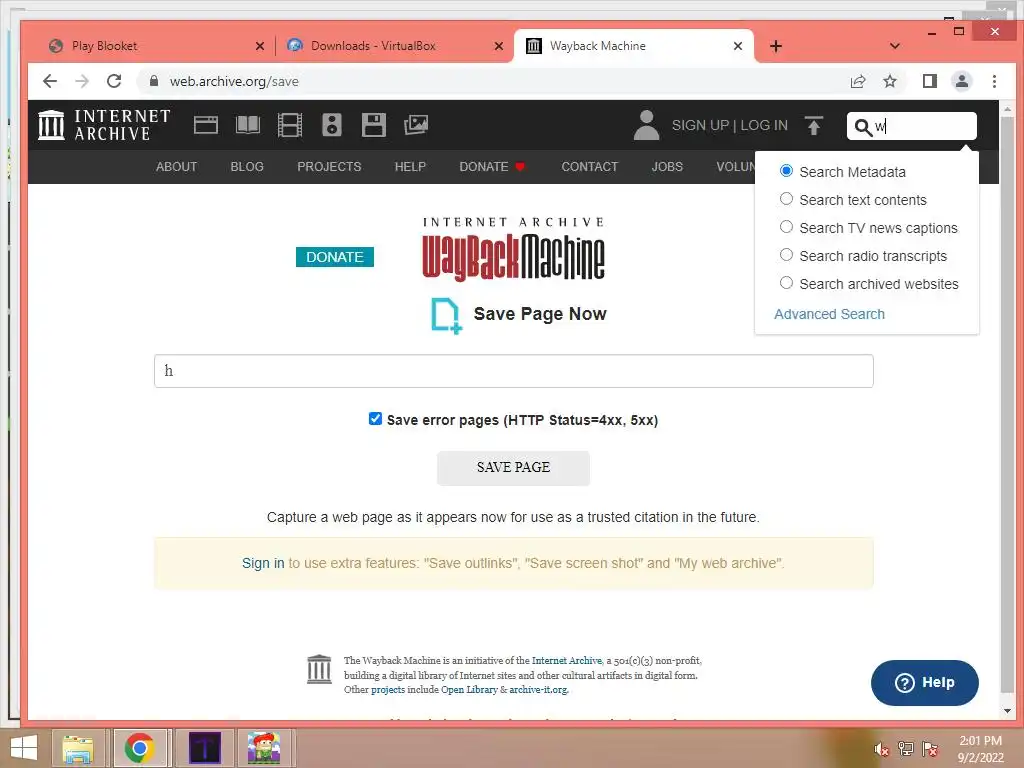This screenshot has height=768, width=1024.
Task: Click the Save Page Now document icon
Action: [x=447, y=315]
